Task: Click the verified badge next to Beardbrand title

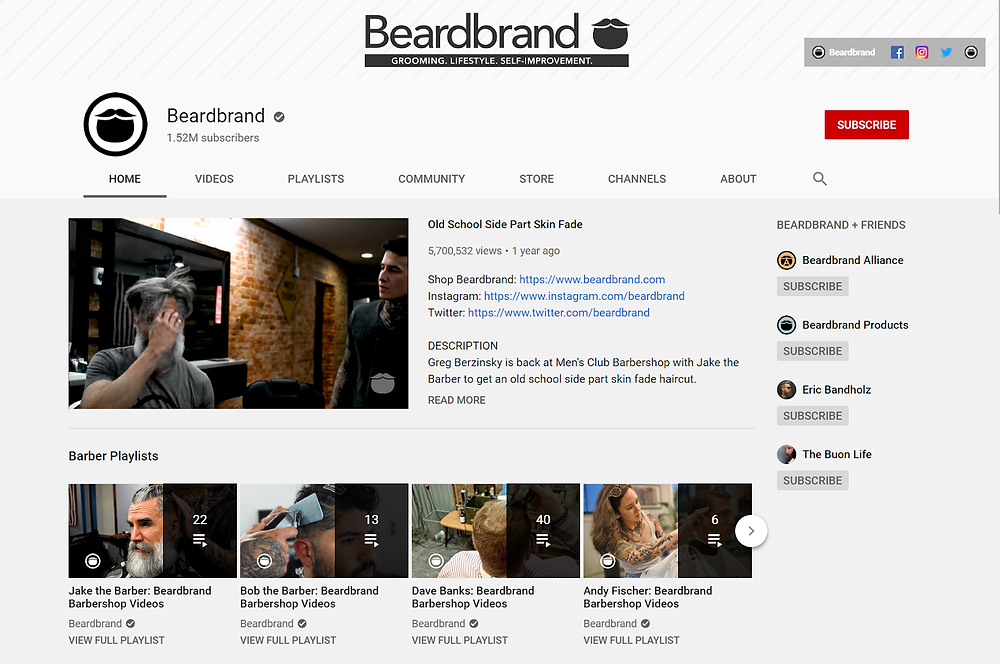Action: pyautogui.click(x=279, y=117)
